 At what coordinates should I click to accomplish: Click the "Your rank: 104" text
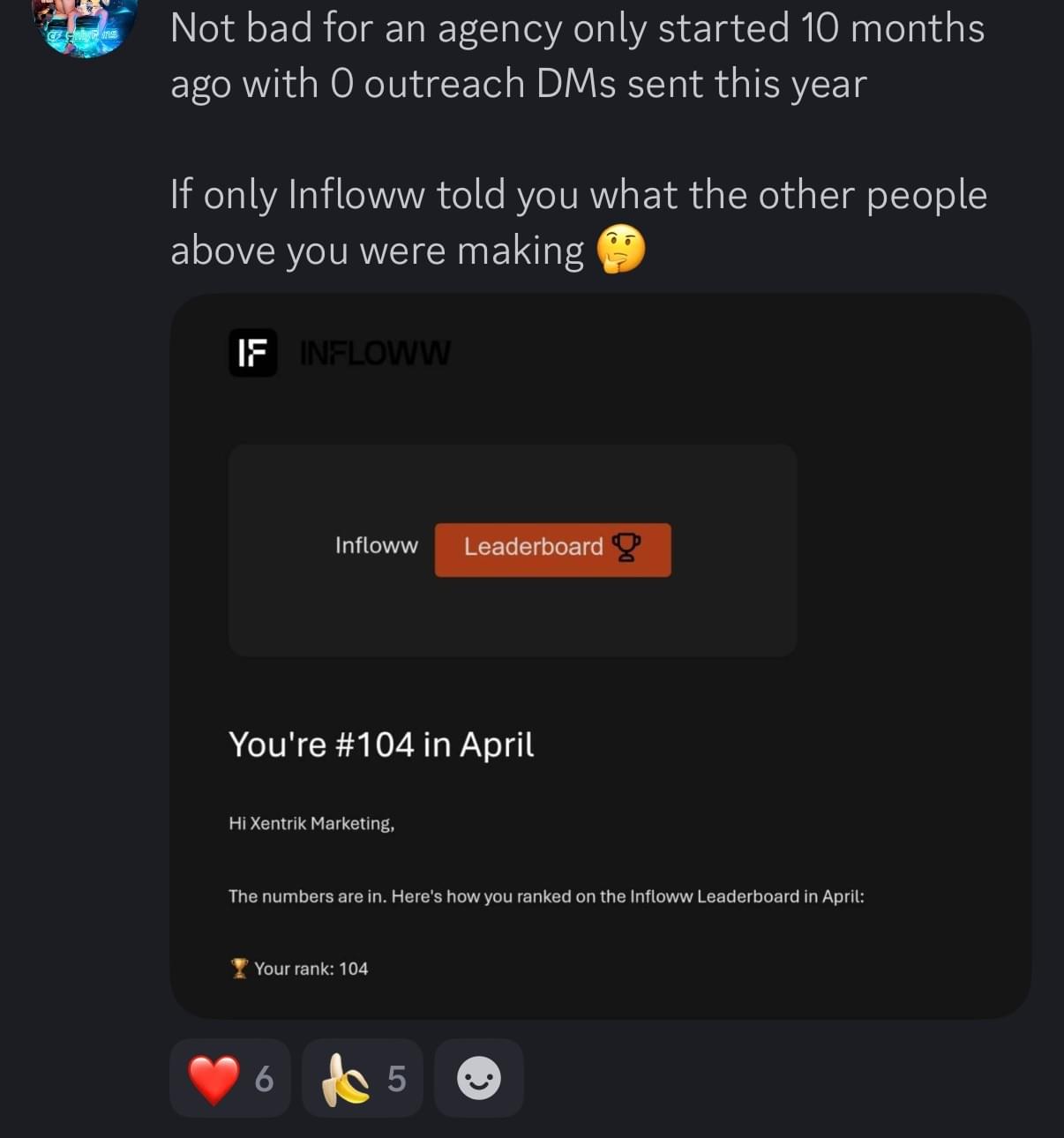coord(311,969)
